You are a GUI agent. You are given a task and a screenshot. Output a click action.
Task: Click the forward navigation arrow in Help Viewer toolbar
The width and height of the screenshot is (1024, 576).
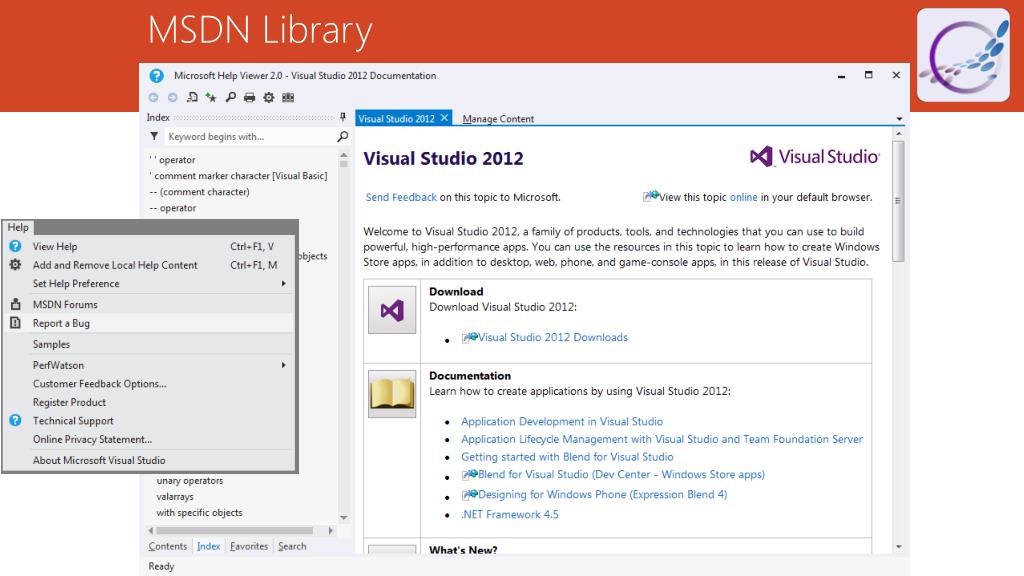point(172,97)
